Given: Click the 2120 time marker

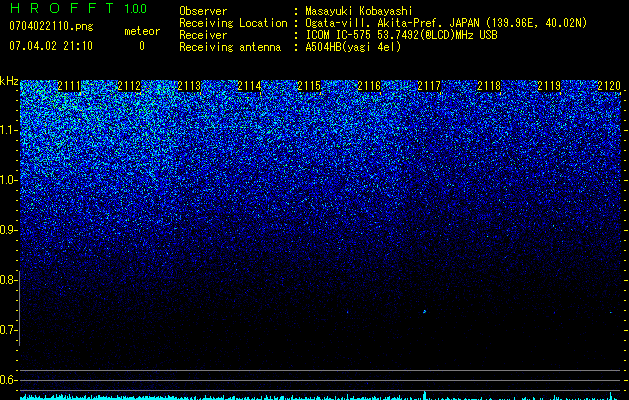Looking at the screenshot, I should coord(609,86).
